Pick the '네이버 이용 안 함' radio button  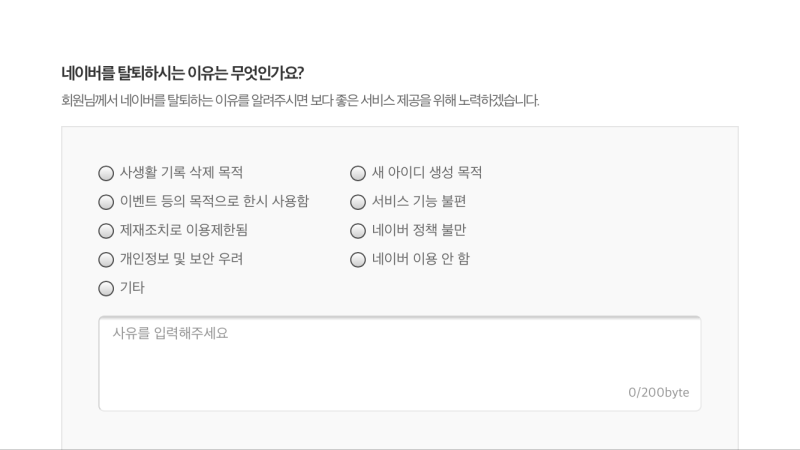tap(358, 259)
